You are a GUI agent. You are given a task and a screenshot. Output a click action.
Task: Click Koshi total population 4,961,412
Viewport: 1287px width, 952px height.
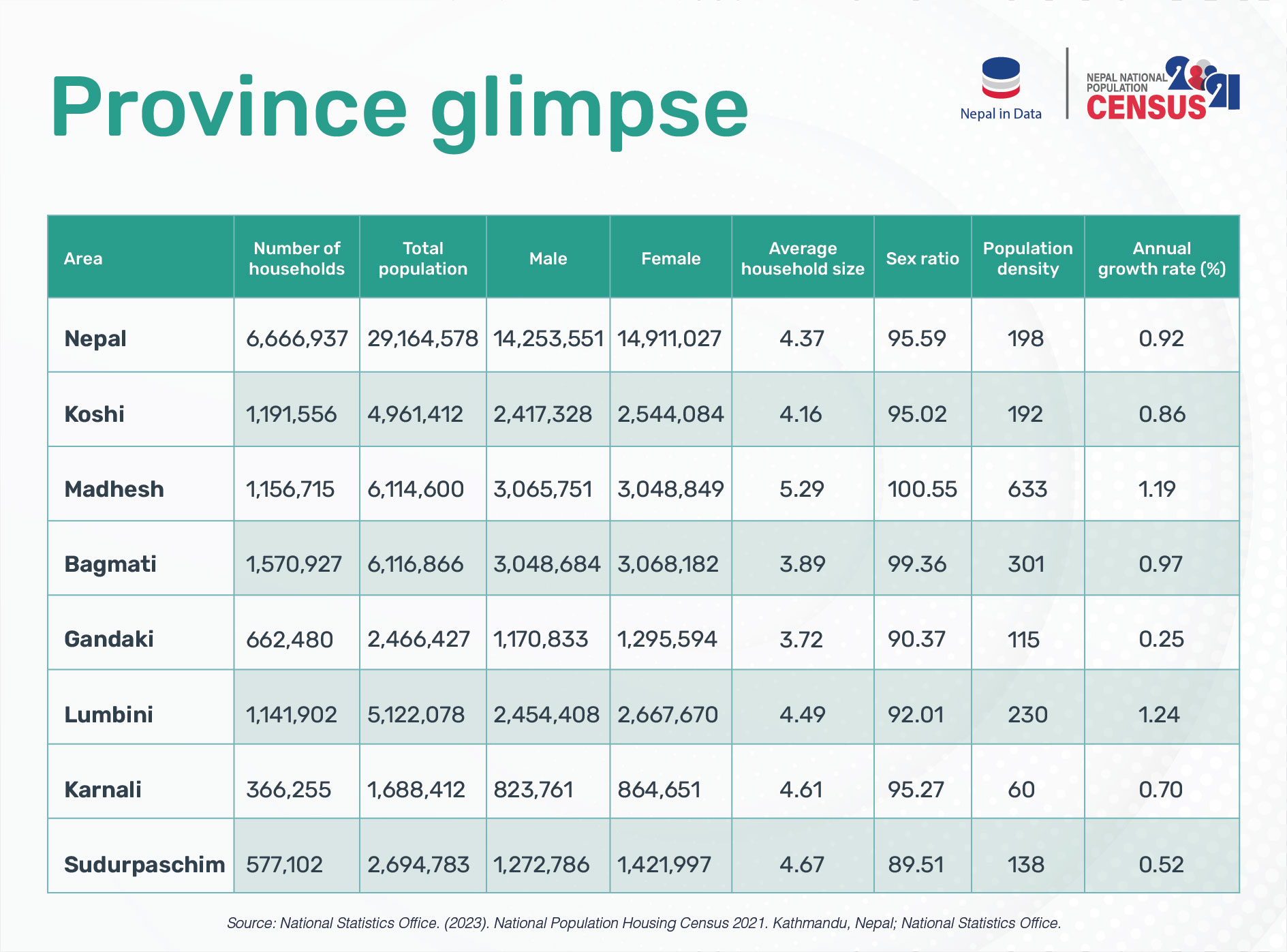point(416,414)
